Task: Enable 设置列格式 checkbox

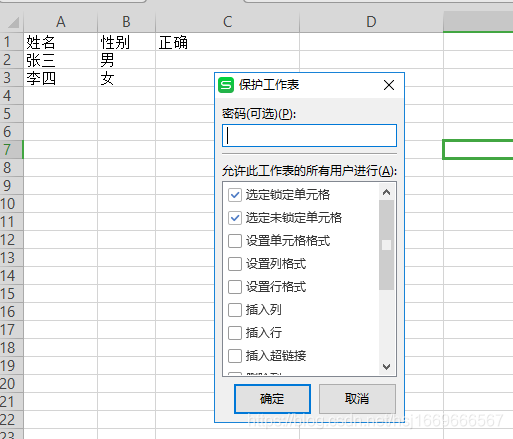Action: click(235, 264)
